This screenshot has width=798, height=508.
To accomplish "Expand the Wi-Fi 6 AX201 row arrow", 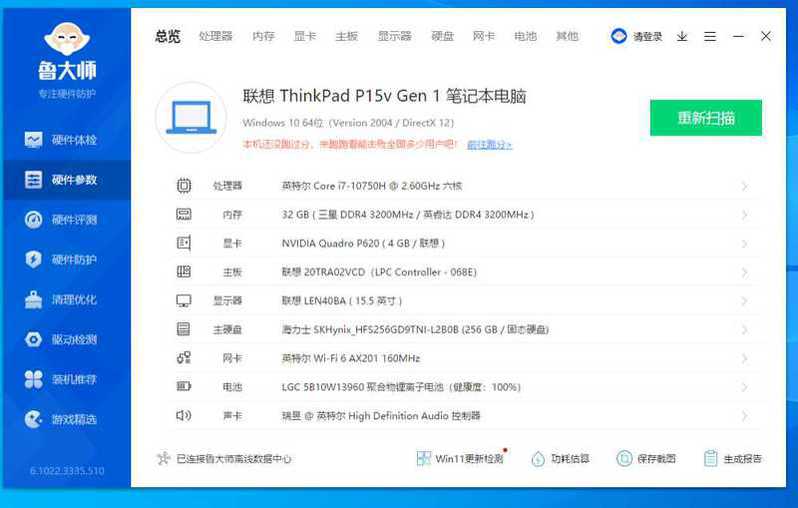I will 745,358.
